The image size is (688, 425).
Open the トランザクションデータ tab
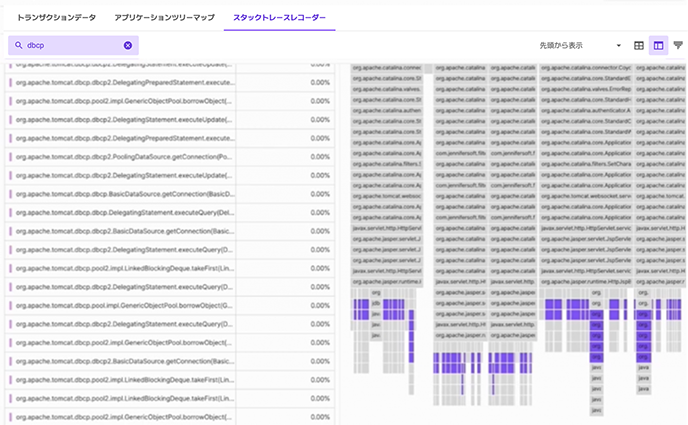click(56, 17)
